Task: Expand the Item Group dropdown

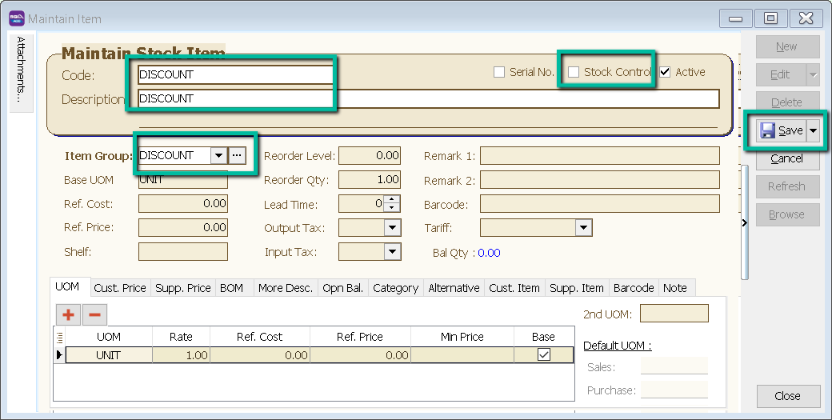Action: pos(217,156)
